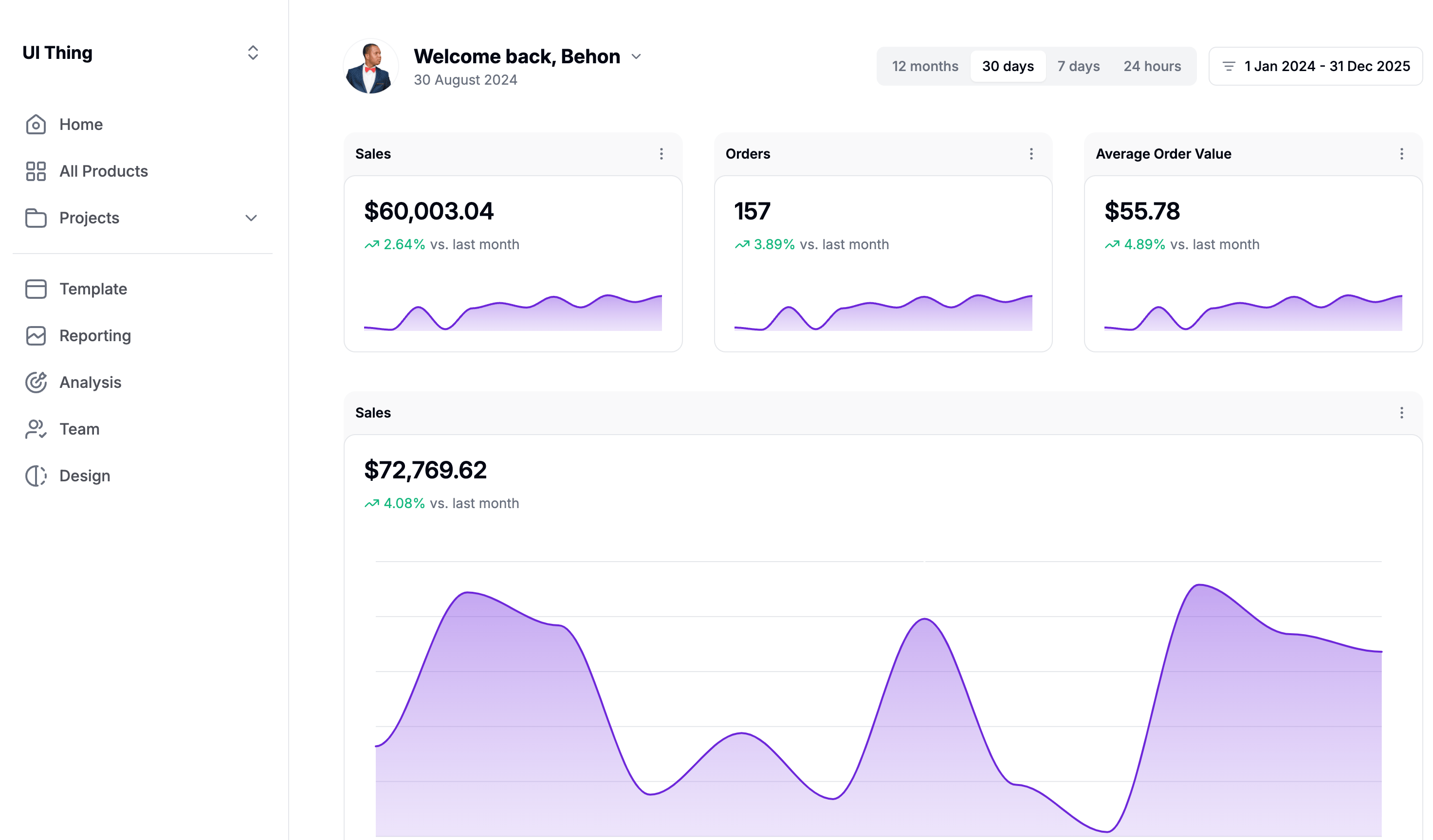Click the Orders card options icon
This screenshot has width=1433, height=840.
[x=1031, y=154]
